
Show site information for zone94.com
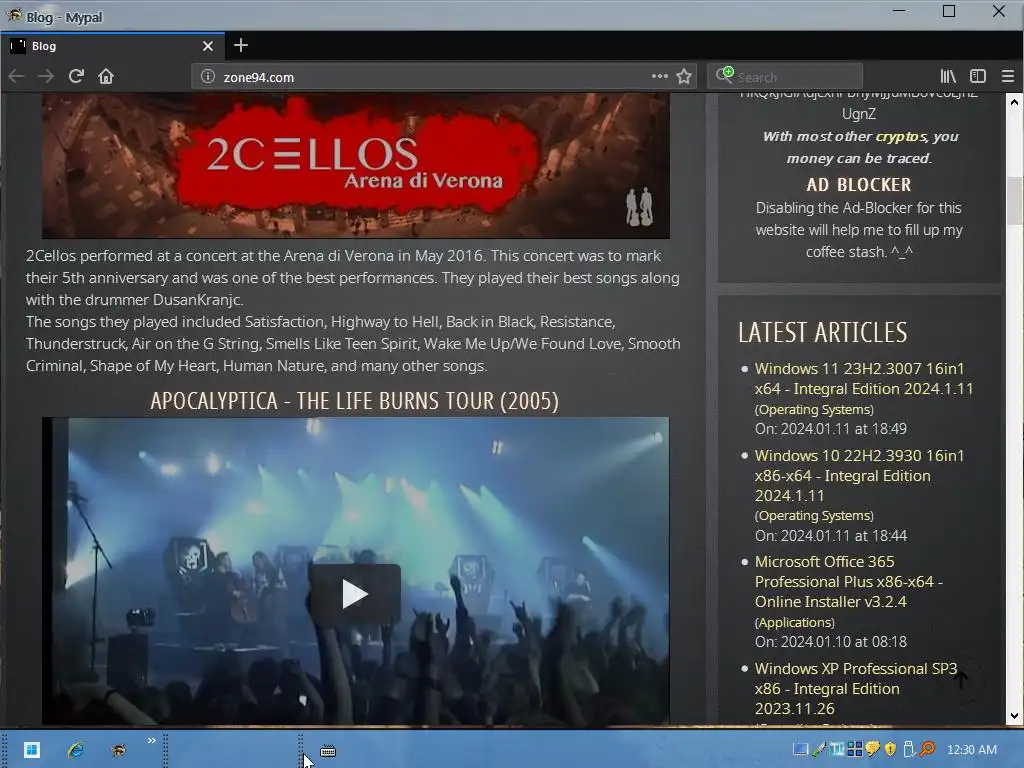[208, 76]
